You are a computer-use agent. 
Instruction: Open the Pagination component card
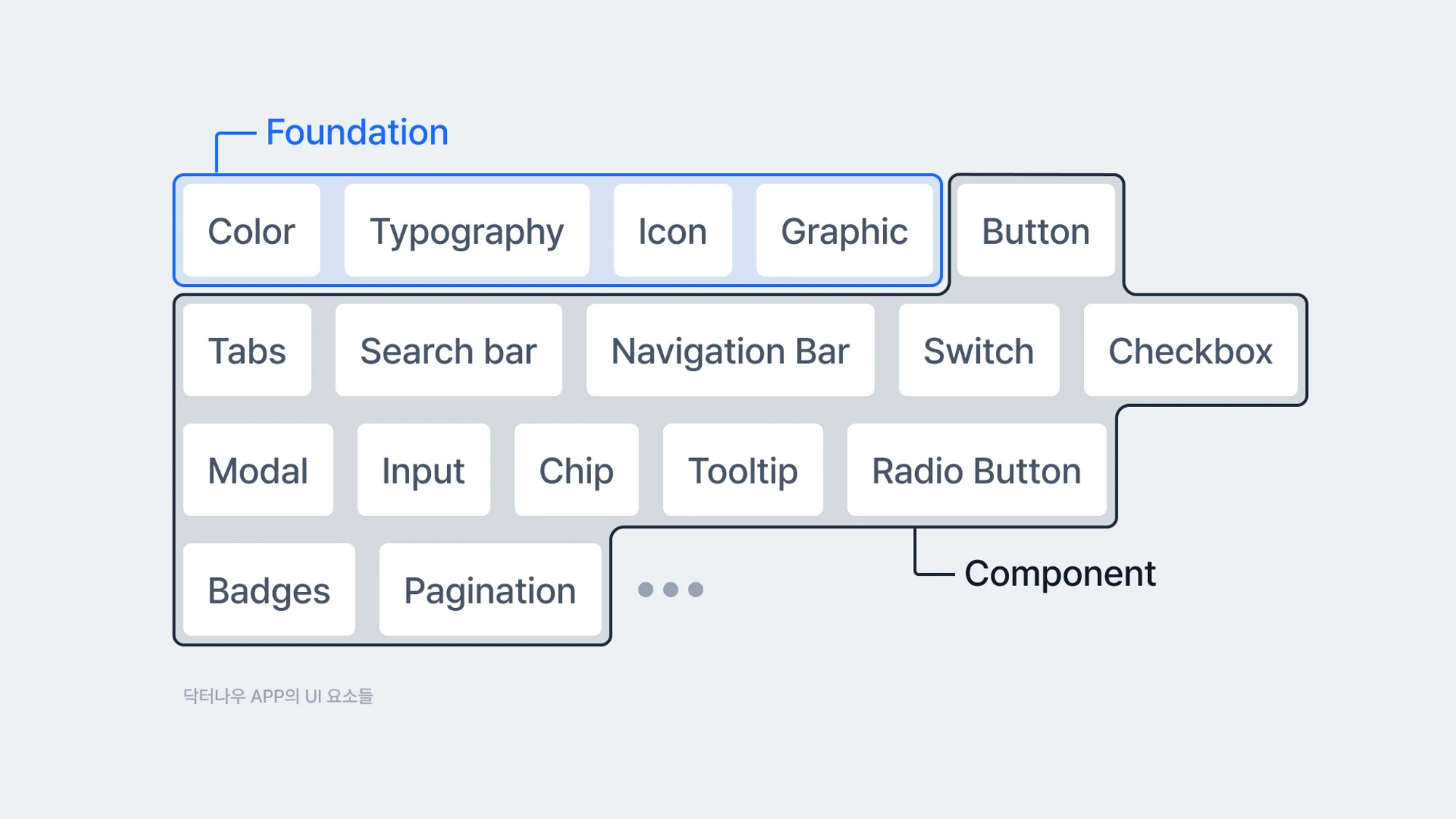(491, 590)
